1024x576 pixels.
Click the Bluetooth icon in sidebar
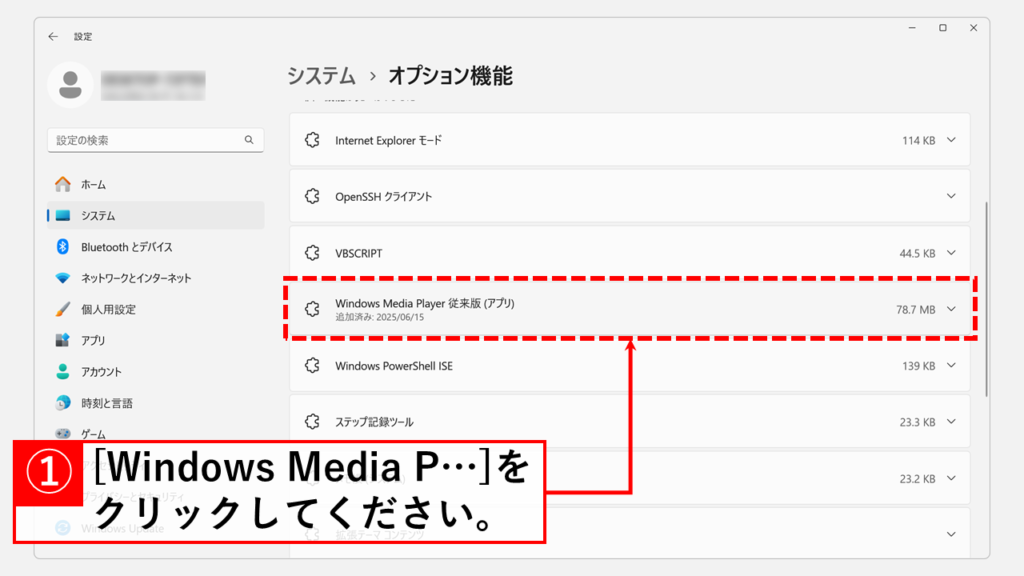tap(63, 247)
